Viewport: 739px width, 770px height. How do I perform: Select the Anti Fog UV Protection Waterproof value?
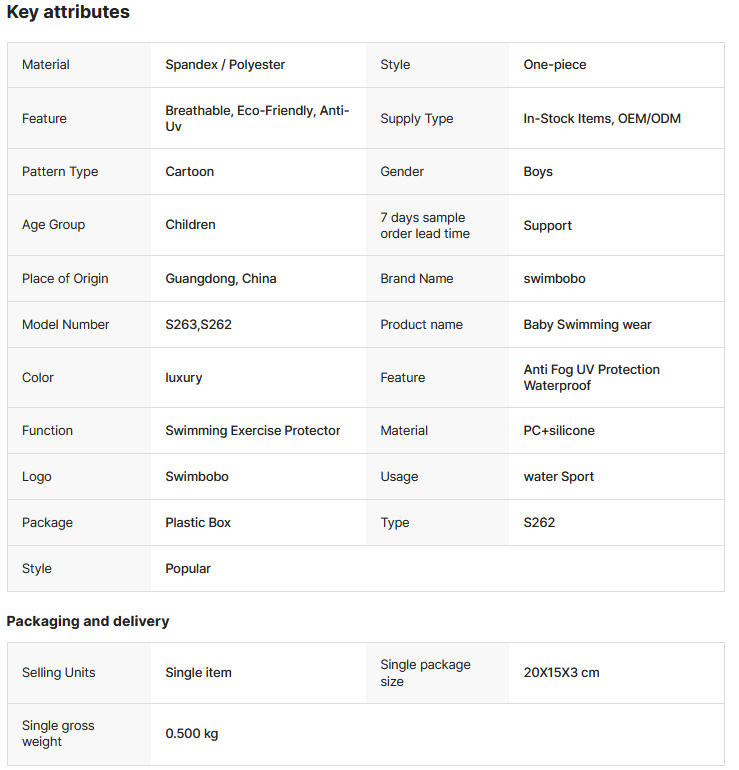(591, 377)
